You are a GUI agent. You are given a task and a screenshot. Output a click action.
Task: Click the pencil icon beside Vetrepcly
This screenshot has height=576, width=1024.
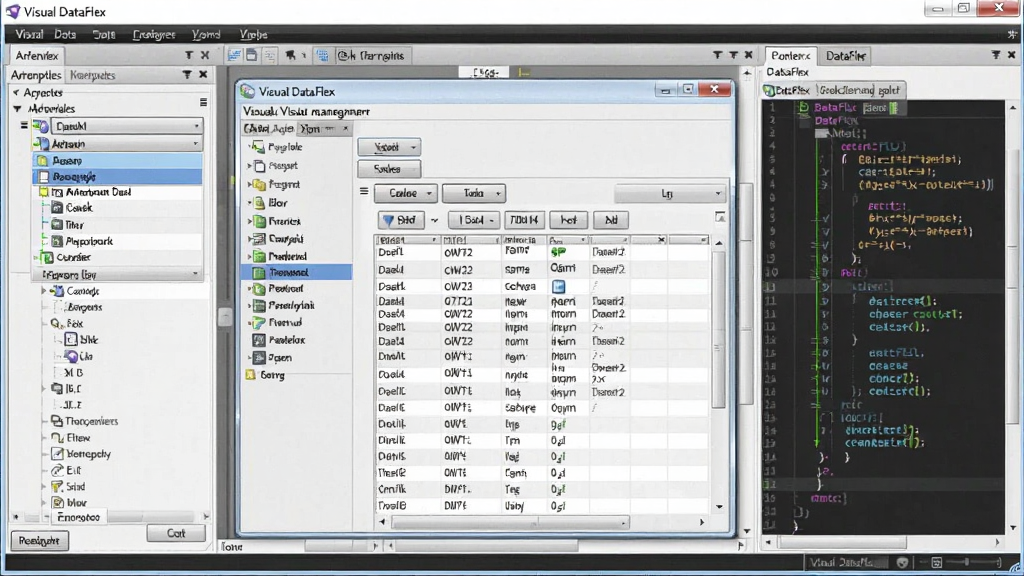[x=57, y=454]
